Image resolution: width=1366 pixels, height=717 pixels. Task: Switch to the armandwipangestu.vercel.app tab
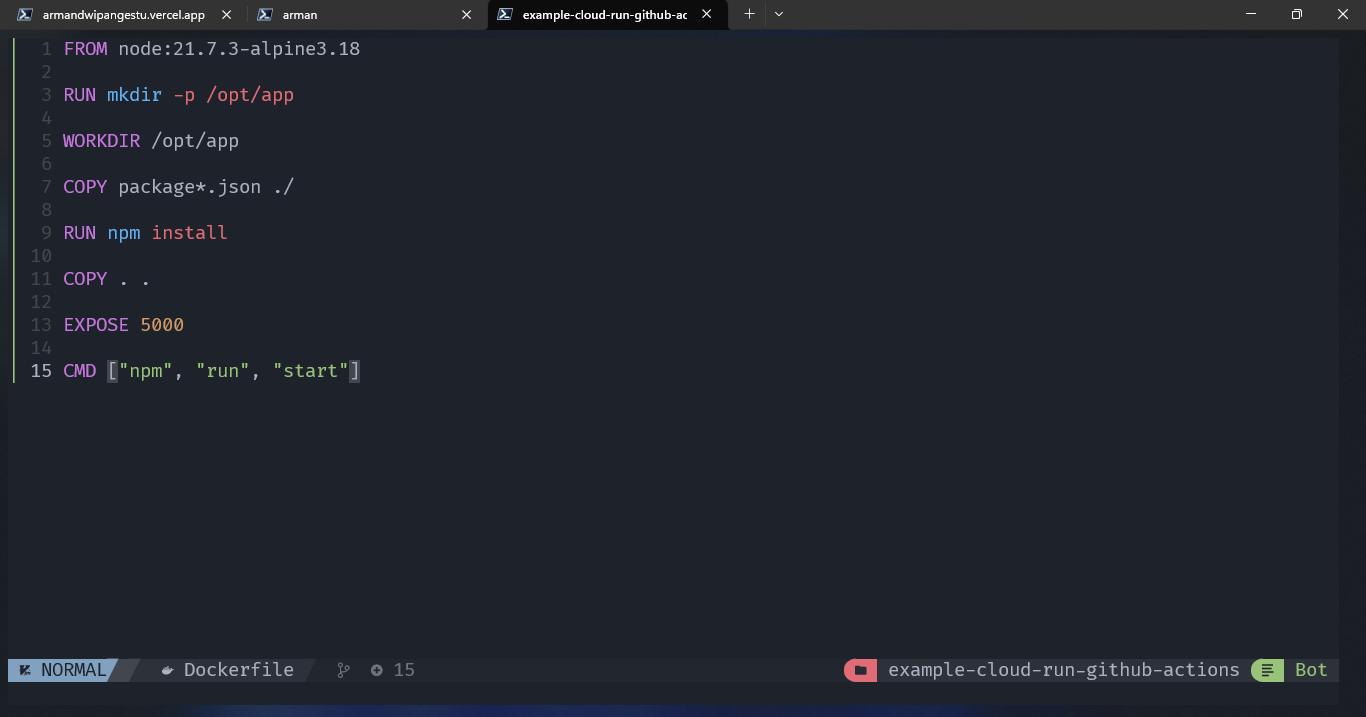tap(123, 15)
